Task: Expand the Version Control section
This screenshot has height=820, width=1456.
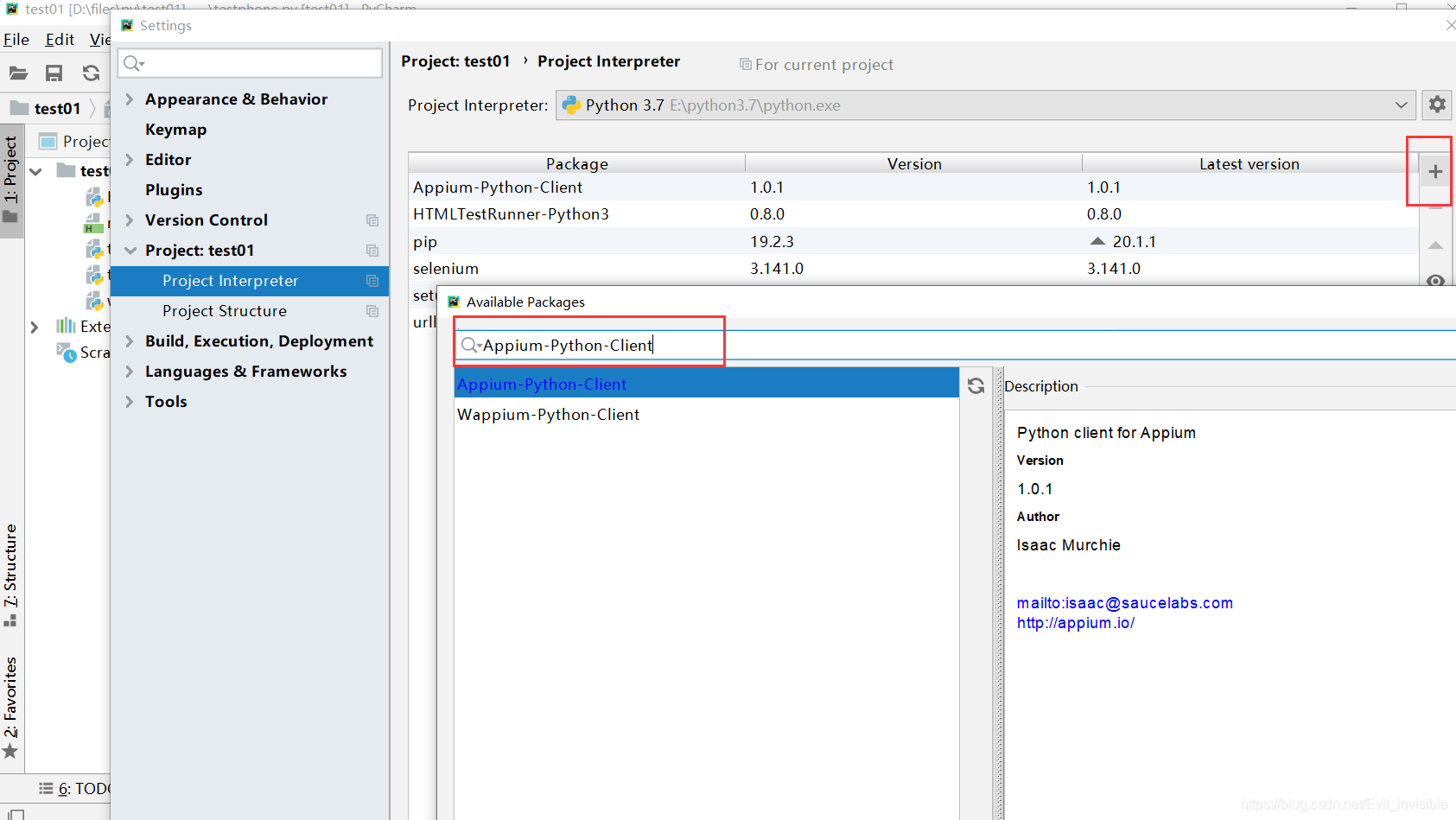Action: (x=130, y=220)
